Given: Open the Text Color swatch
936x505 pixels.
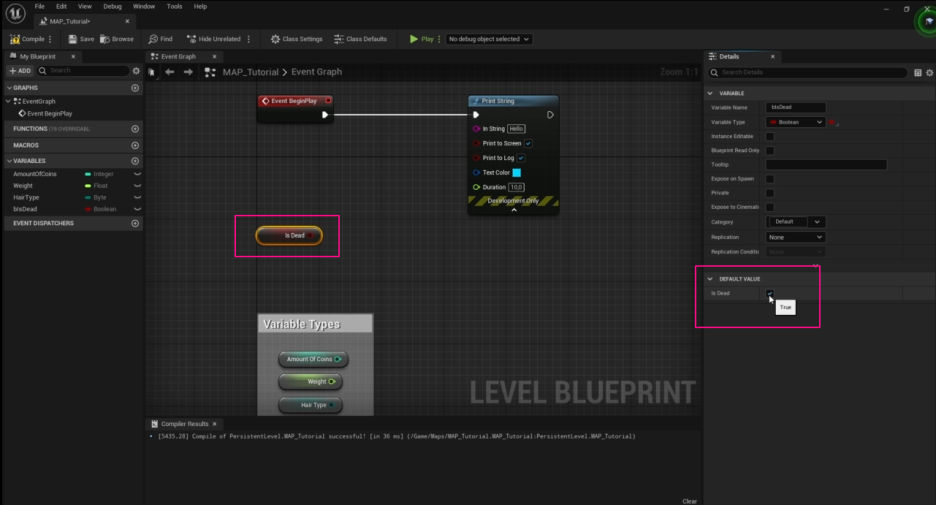Looking at the screenshot, I should pyautogui.click(x=517, y=173).
